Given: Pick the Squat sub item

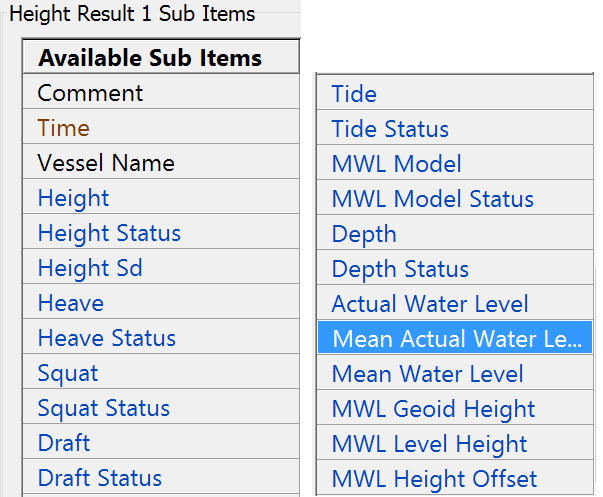Looking at the screenshot, I should [68, 373].
